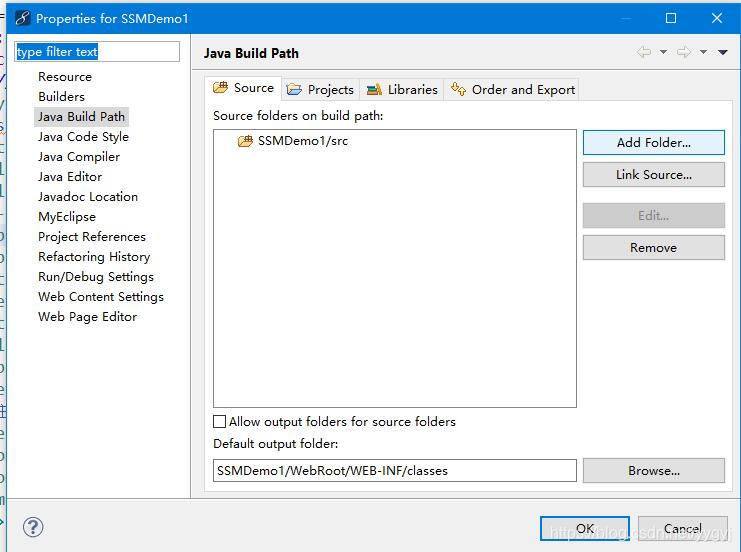Select Resource in the properties list

pyautogui.click(x=65, y=77)
